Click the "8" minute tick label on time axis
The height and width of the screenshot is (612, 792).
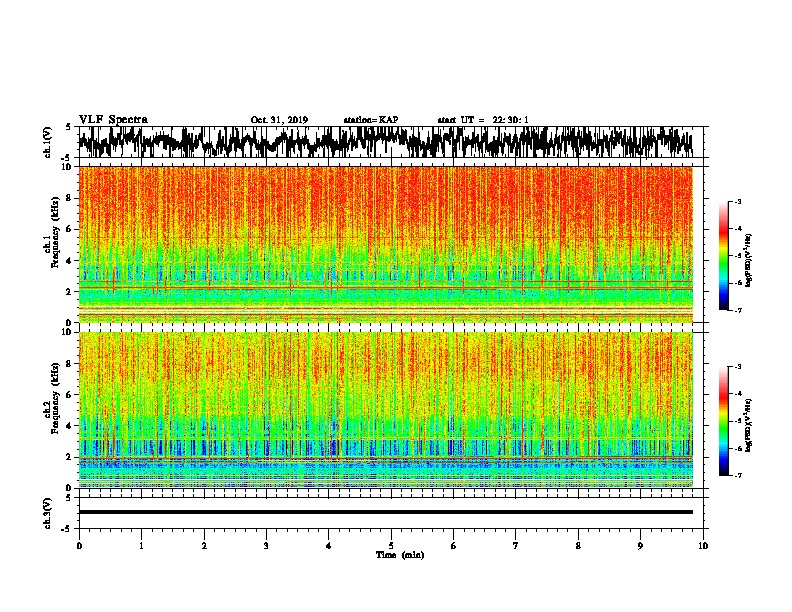[578, 546]
